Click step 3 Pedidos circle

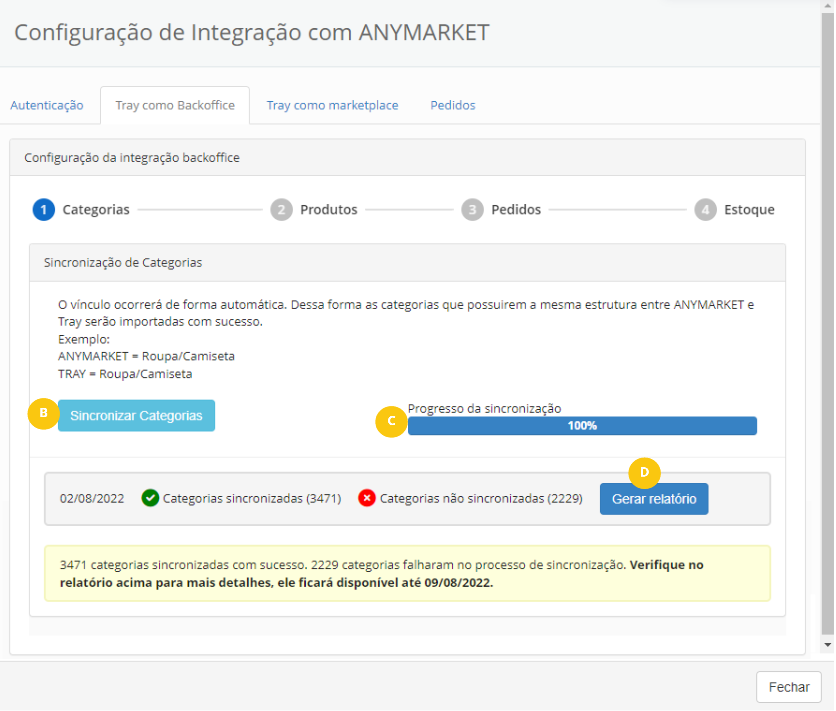[x=472, y=209]
